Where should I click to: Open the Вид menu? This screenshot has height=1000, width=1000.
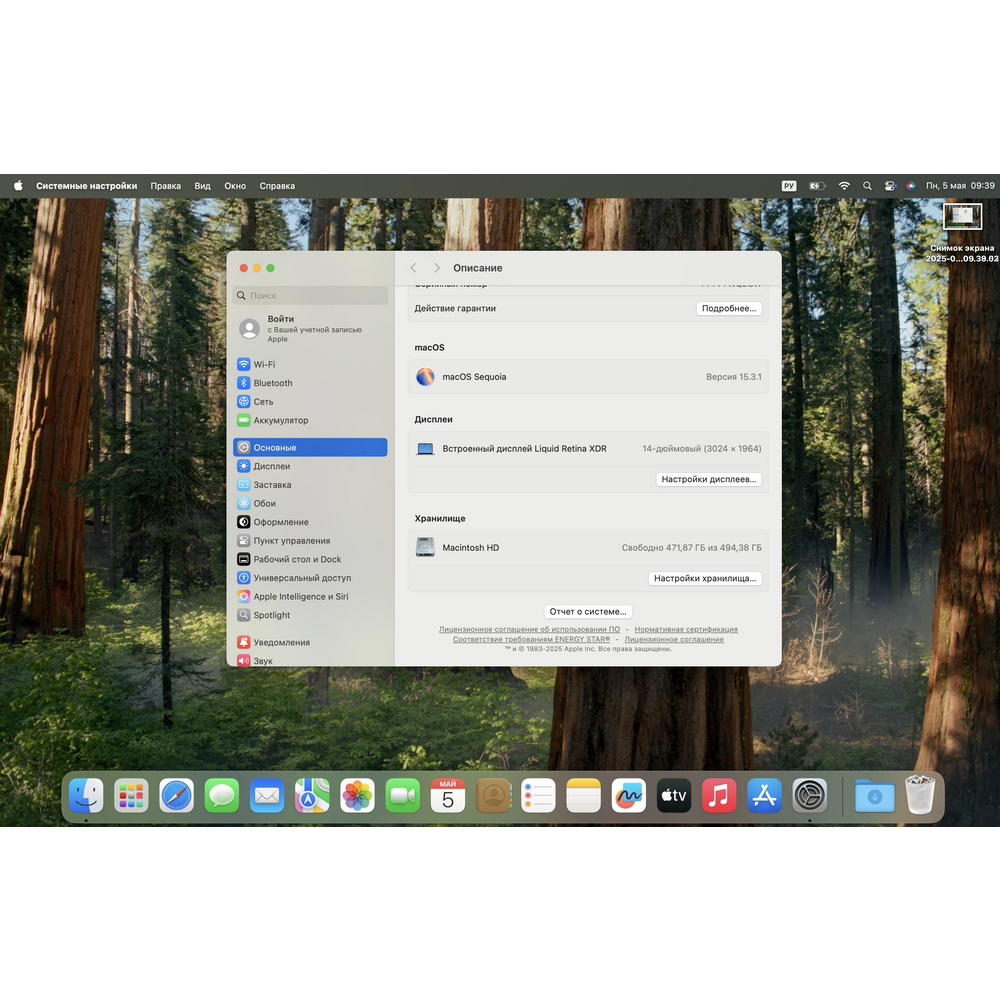(203, 186)
